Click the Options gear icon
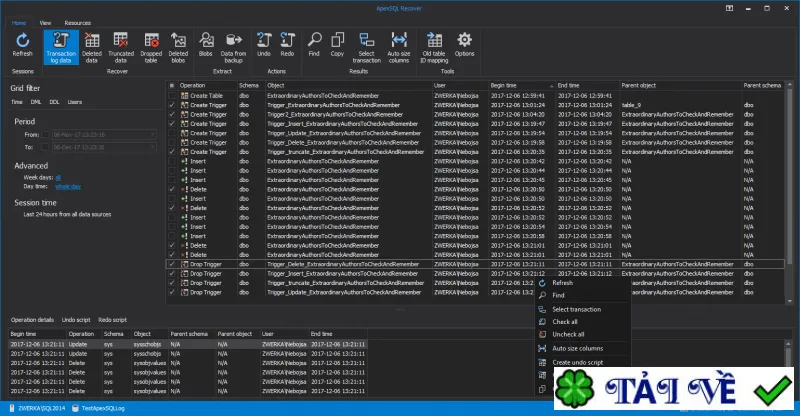Image resolution: width=800 pixels, height=416 pixels. point(464,45)
